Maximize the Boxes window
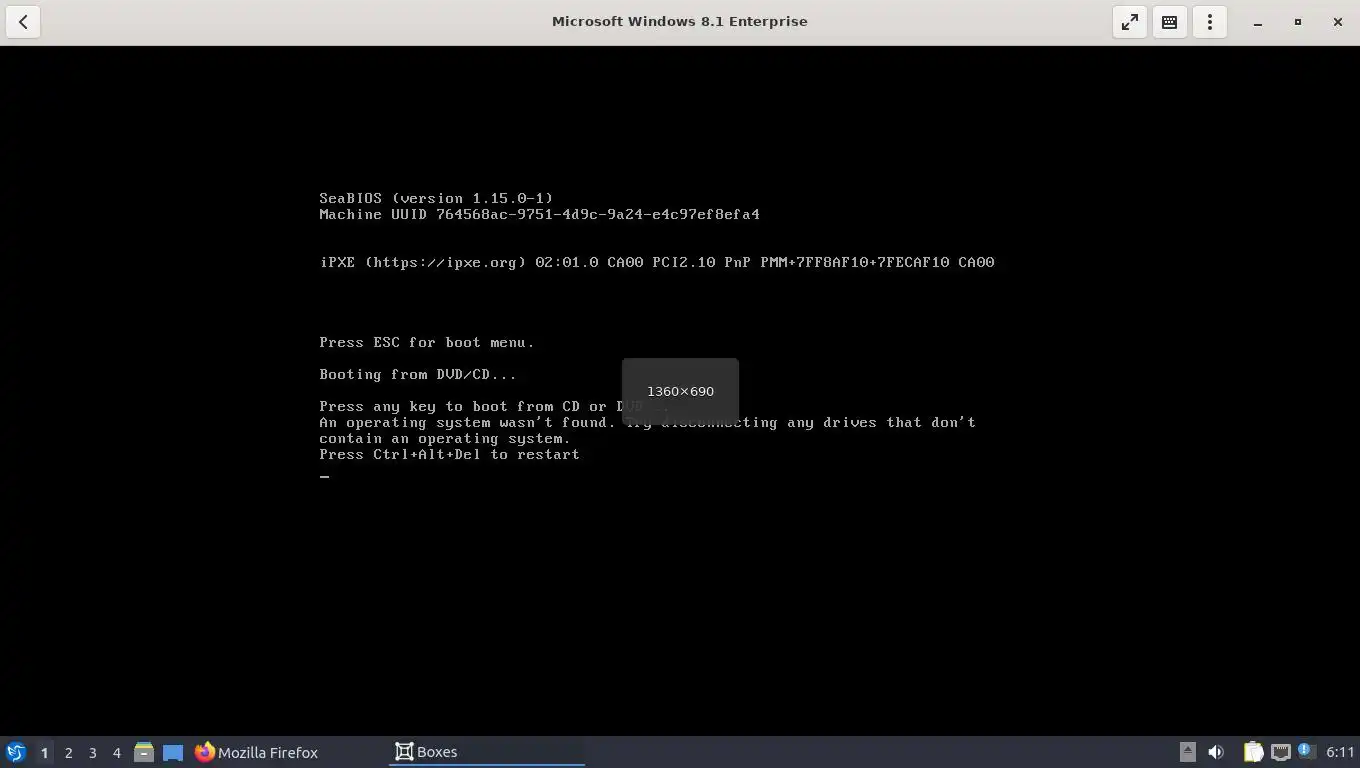This screenshot has height=768, width=1360. [1298, 22]
